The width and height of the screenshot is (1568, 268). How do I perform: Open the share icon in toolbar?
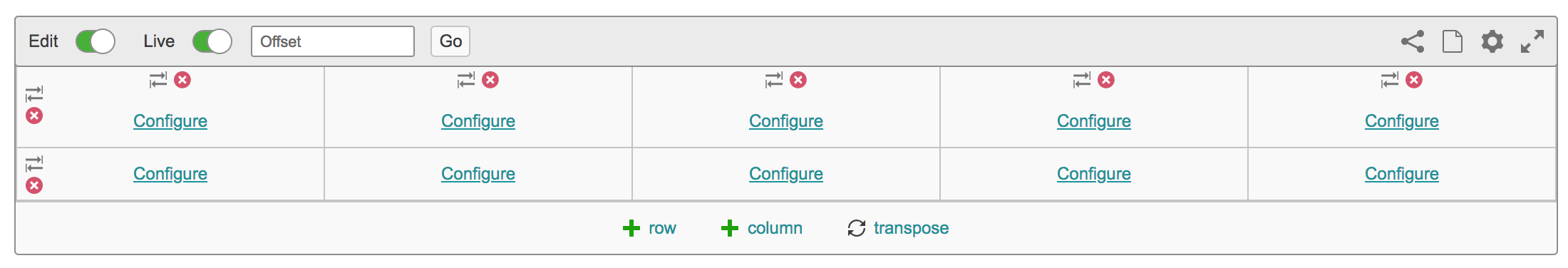point(1413,41)
